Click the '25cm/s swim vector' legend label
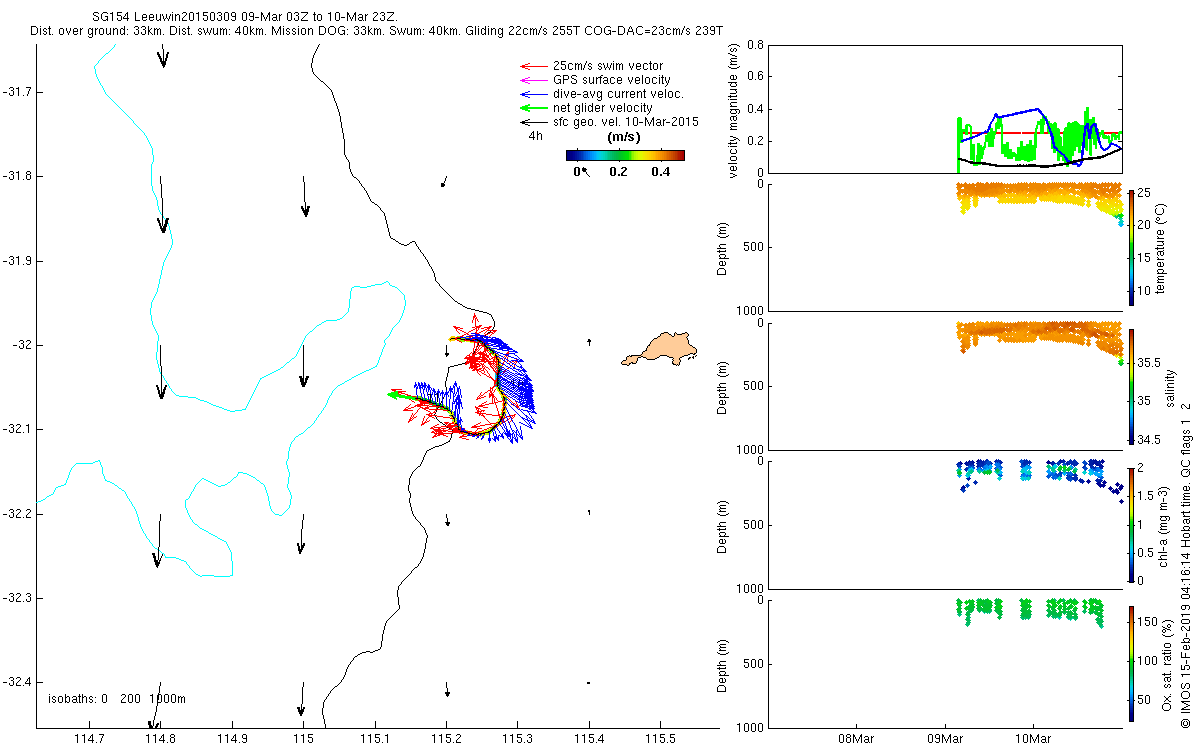 click(608, 66)
